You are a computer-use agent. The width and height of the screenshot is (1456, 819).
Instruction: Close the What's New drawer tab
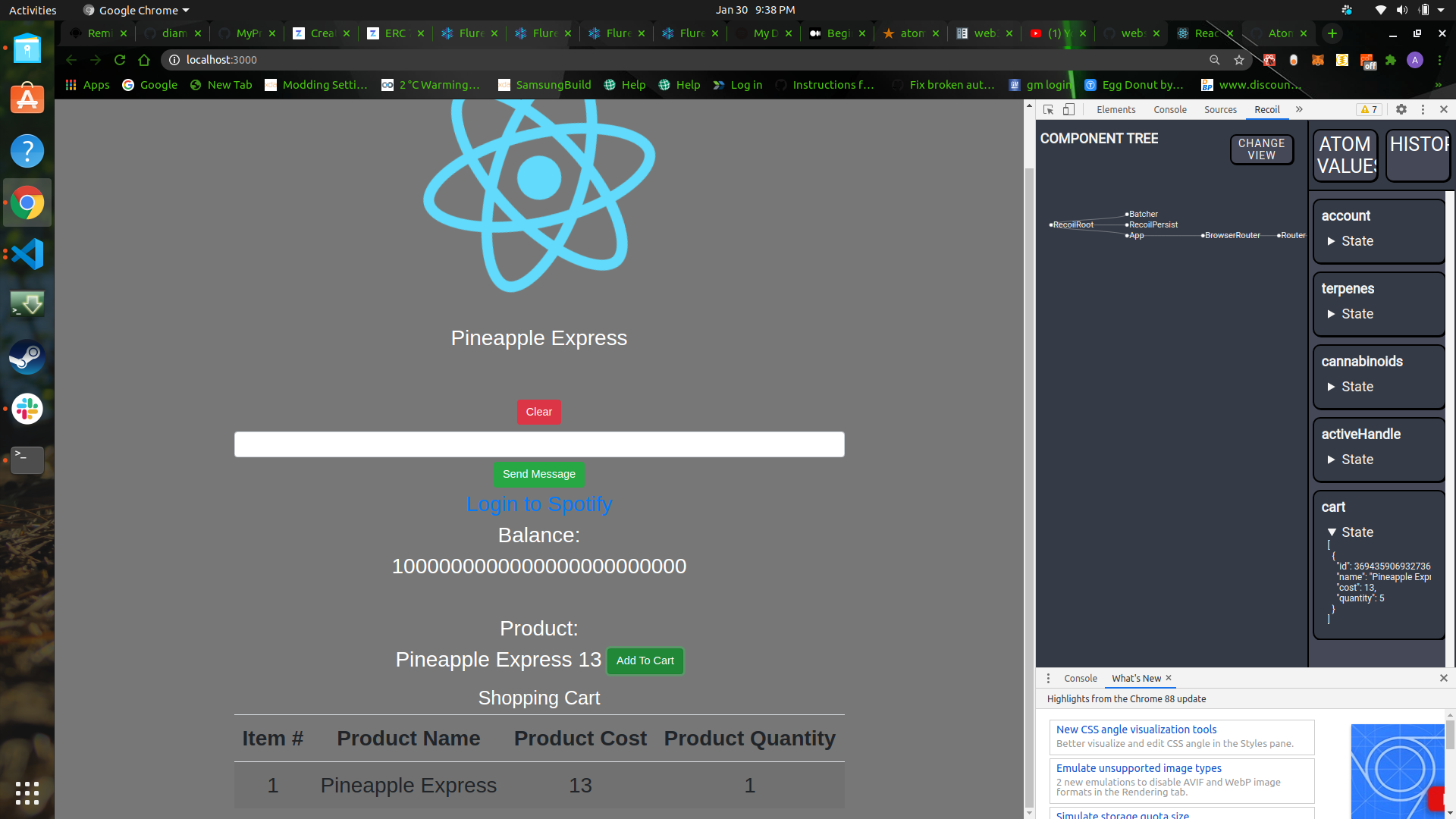pos(1169,678)
